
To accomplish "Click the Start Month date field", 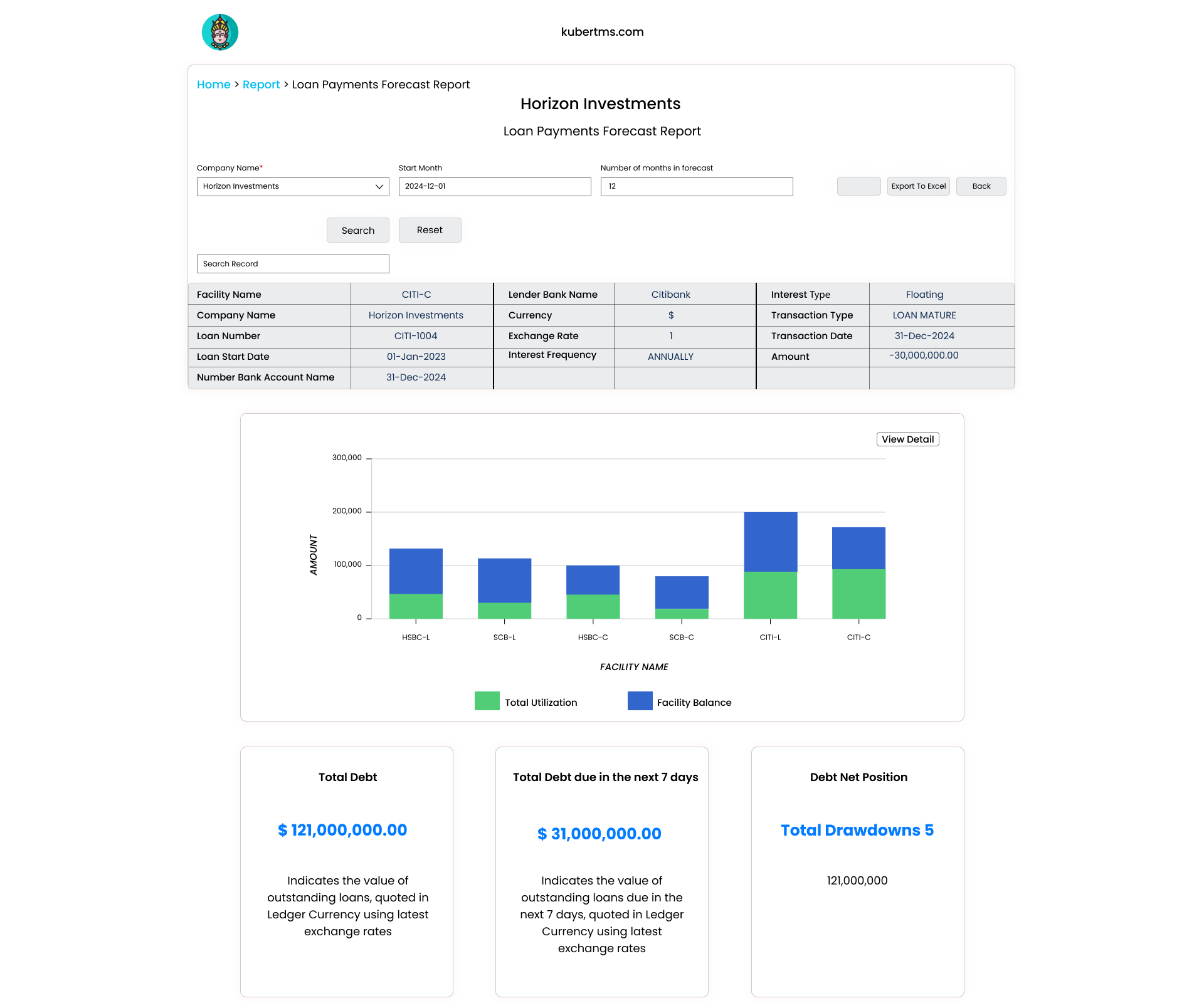I will pos(494,187).
